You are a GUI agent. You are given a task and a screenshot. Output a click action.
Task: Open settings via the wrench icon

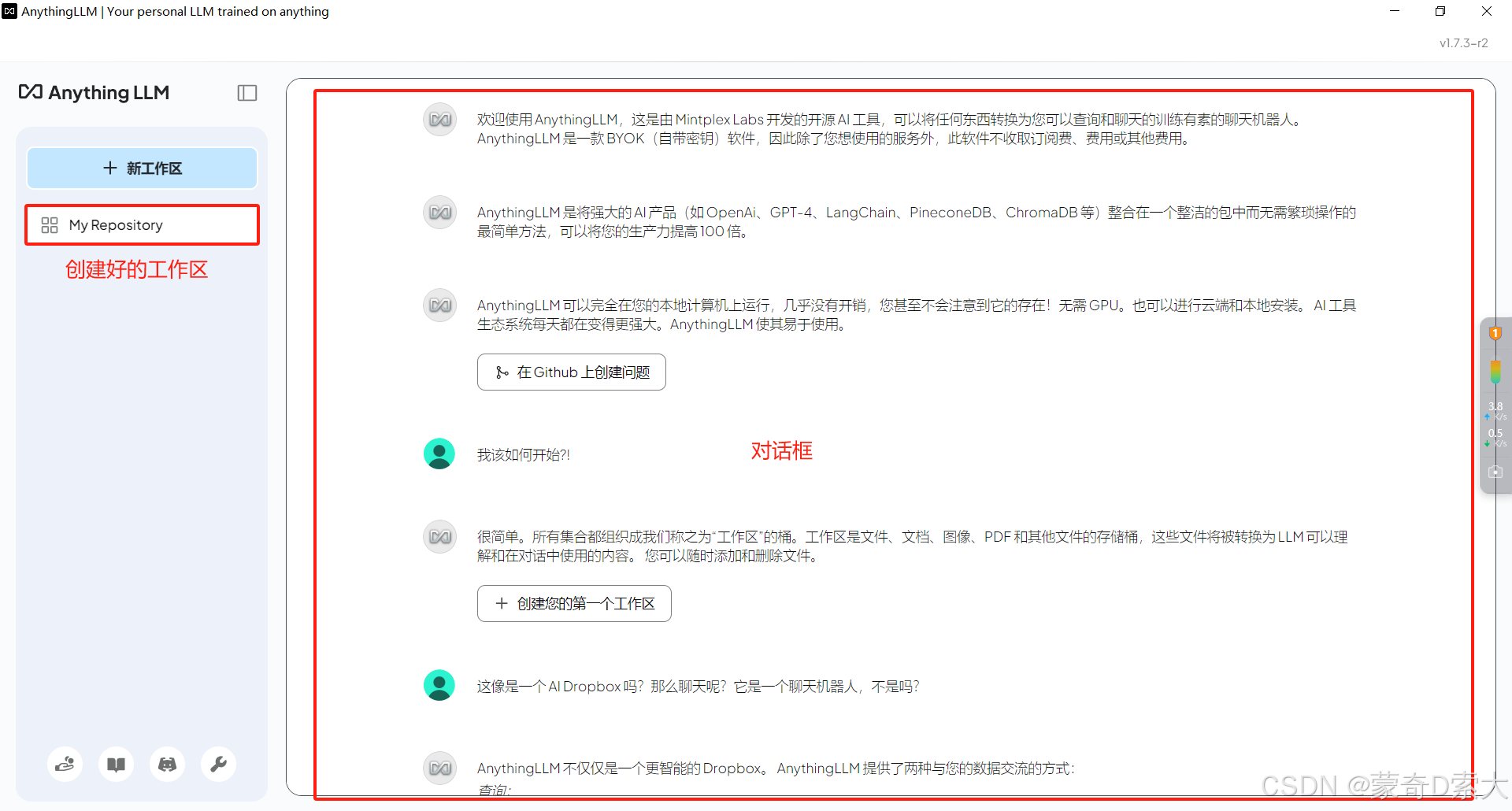[x=218, y=764]
